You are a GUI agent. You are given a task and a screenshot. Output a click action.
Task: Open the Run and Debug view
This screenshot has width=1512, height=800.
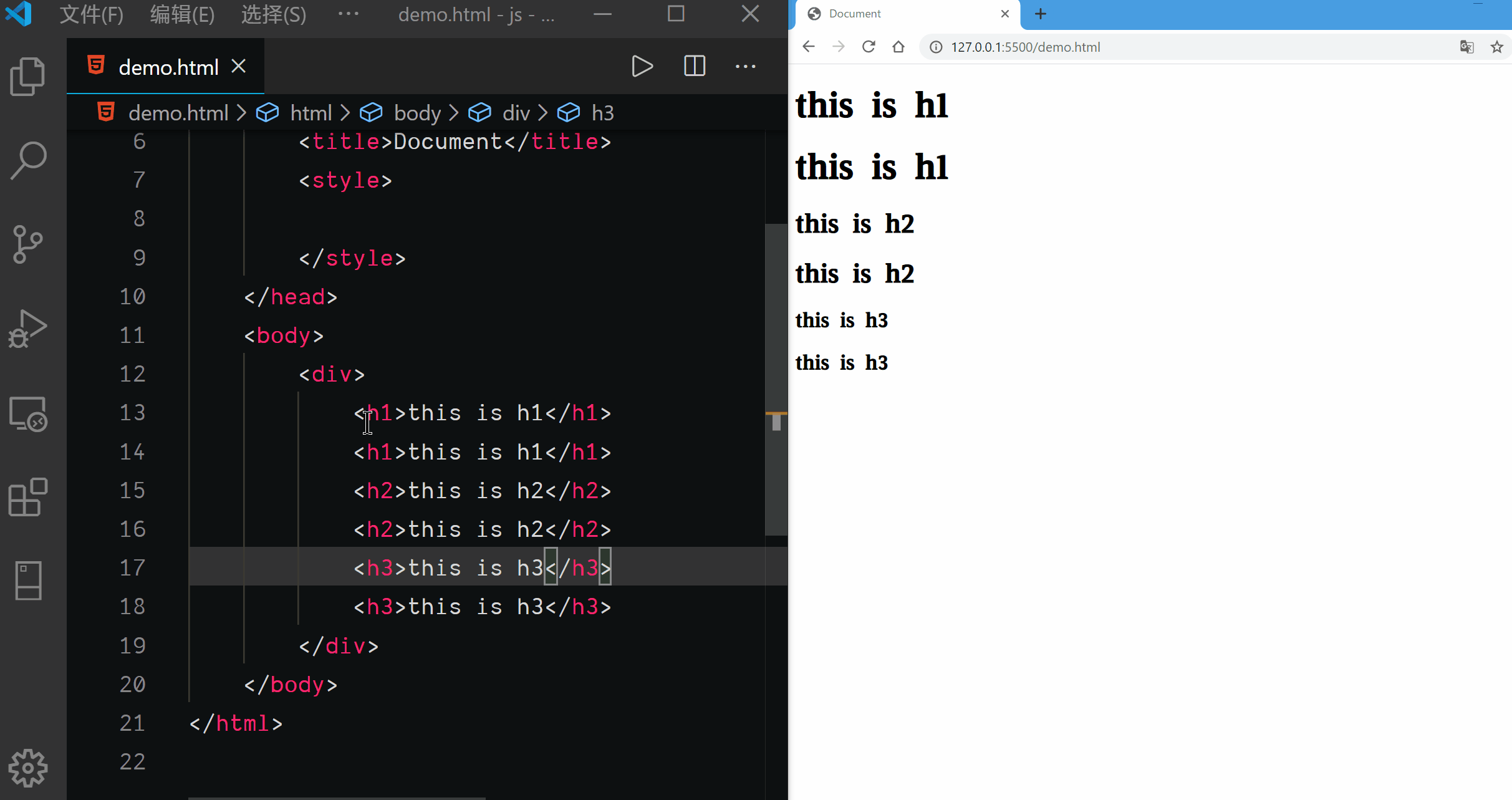click(x=27, y=329)
